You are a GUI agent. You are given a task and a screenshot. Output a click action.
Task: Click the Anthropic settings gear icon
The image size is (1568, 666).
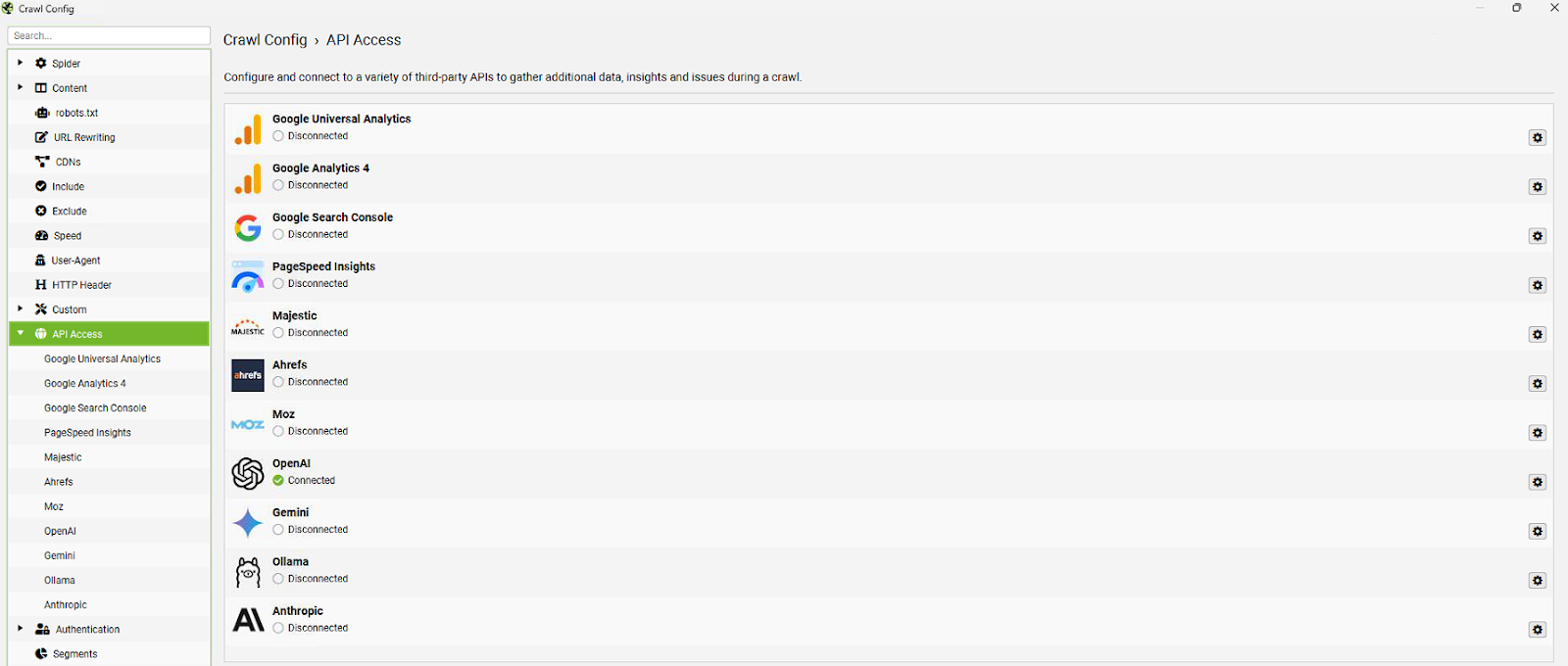tap(1537, 630)
